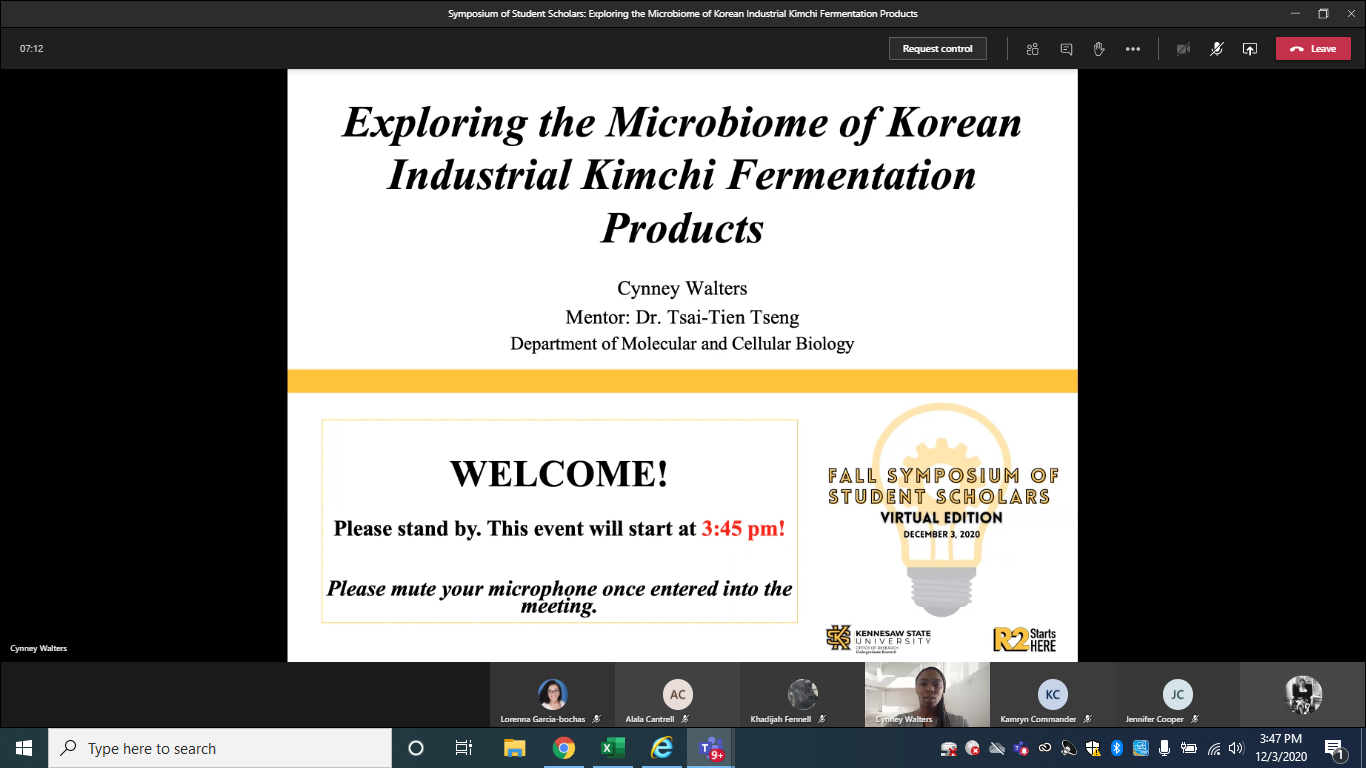Click the Request control button
Screen dimensions: 1366x768
click(x=937, y=49)
